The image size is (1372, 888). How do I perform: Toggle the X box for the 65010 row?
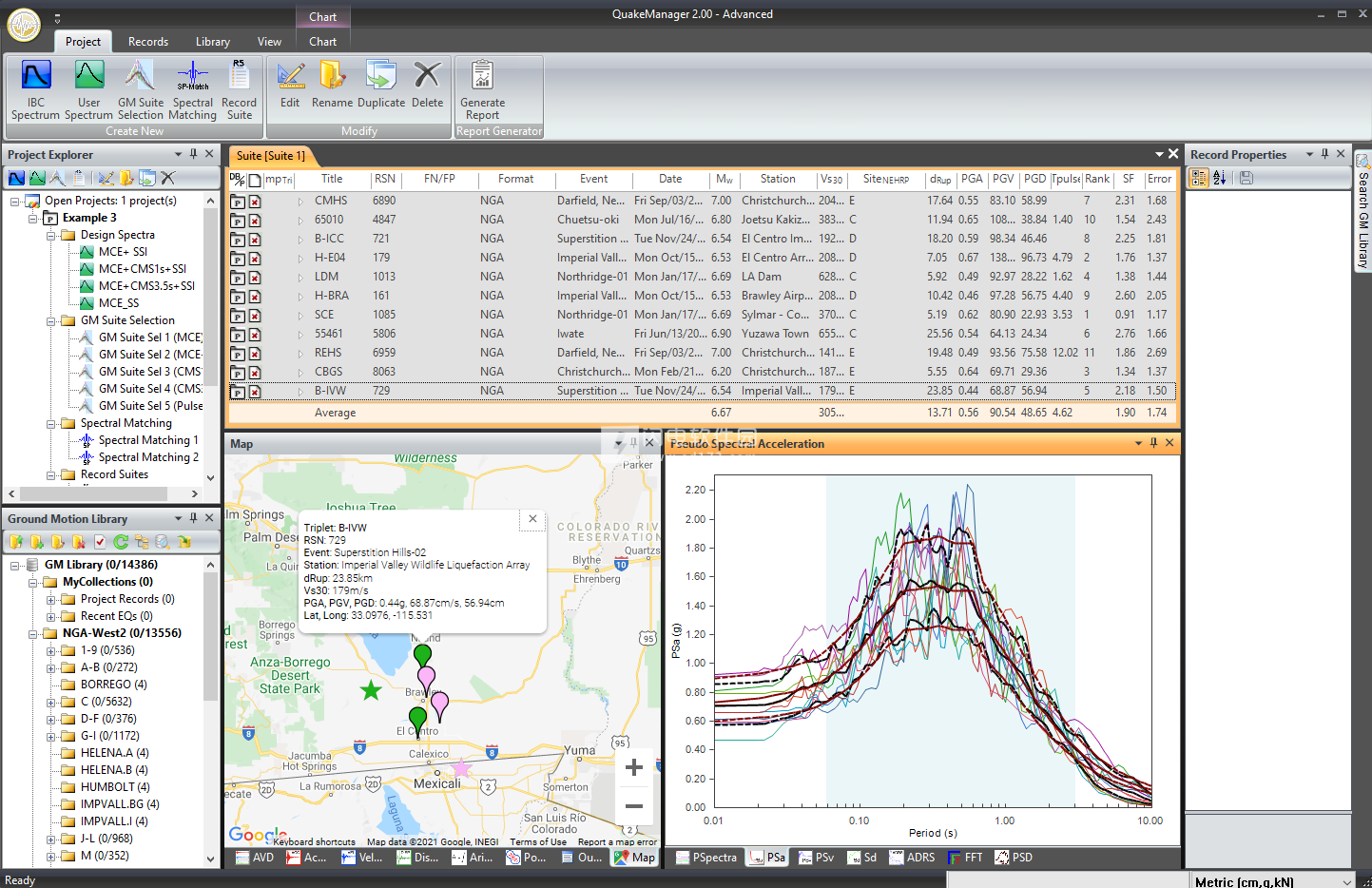pyautogui.click(x=255, y=221)
